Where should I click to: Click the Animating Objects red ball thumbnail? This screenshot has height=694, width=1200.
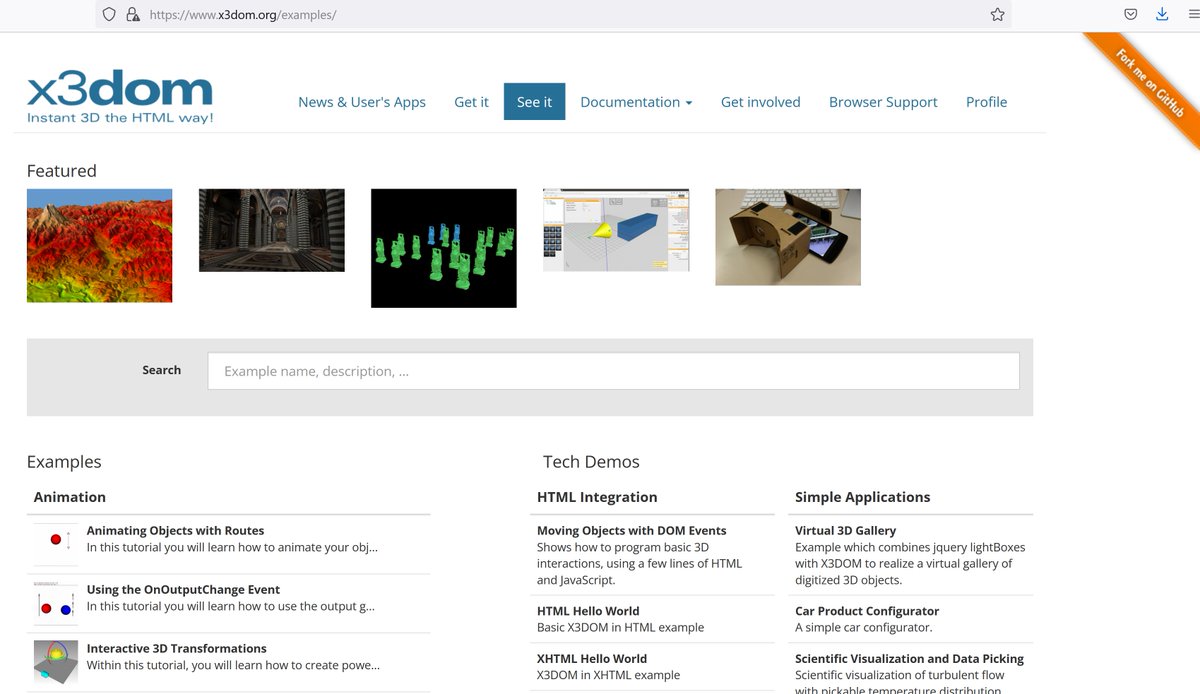coord(55,543)
